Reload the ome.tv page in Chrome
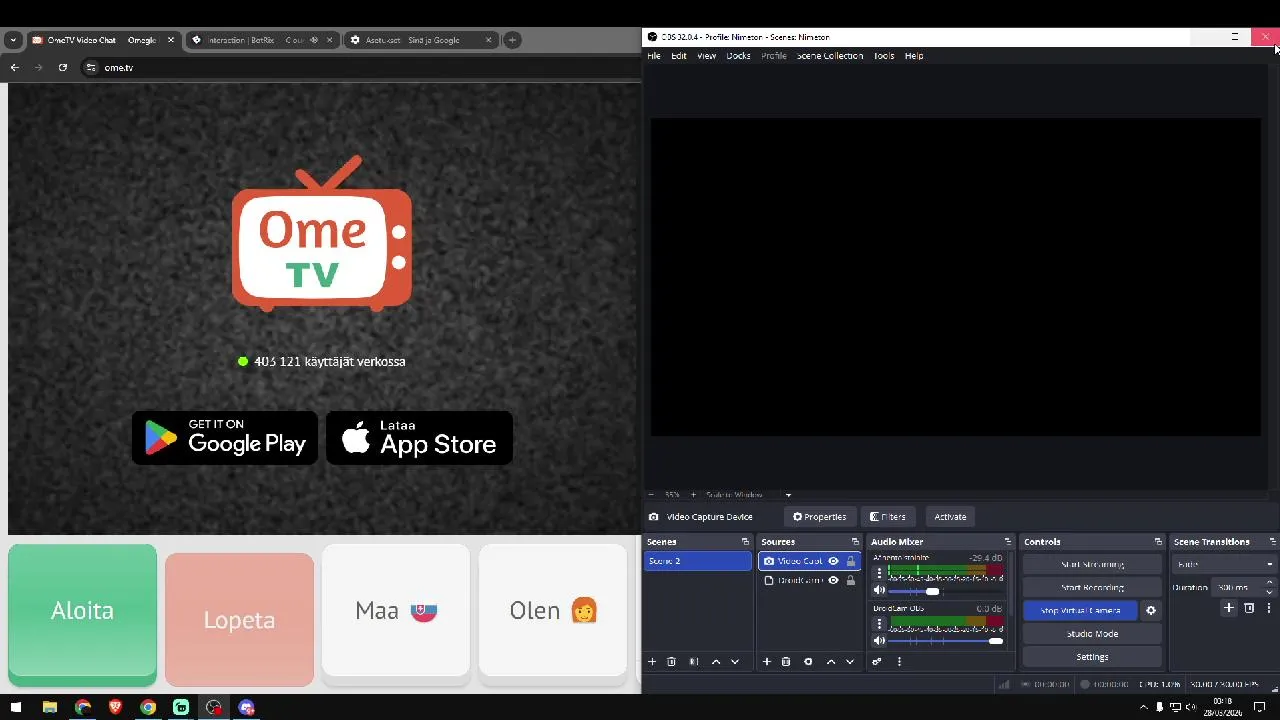1280x720 pixels. click(x=63, y=67)
